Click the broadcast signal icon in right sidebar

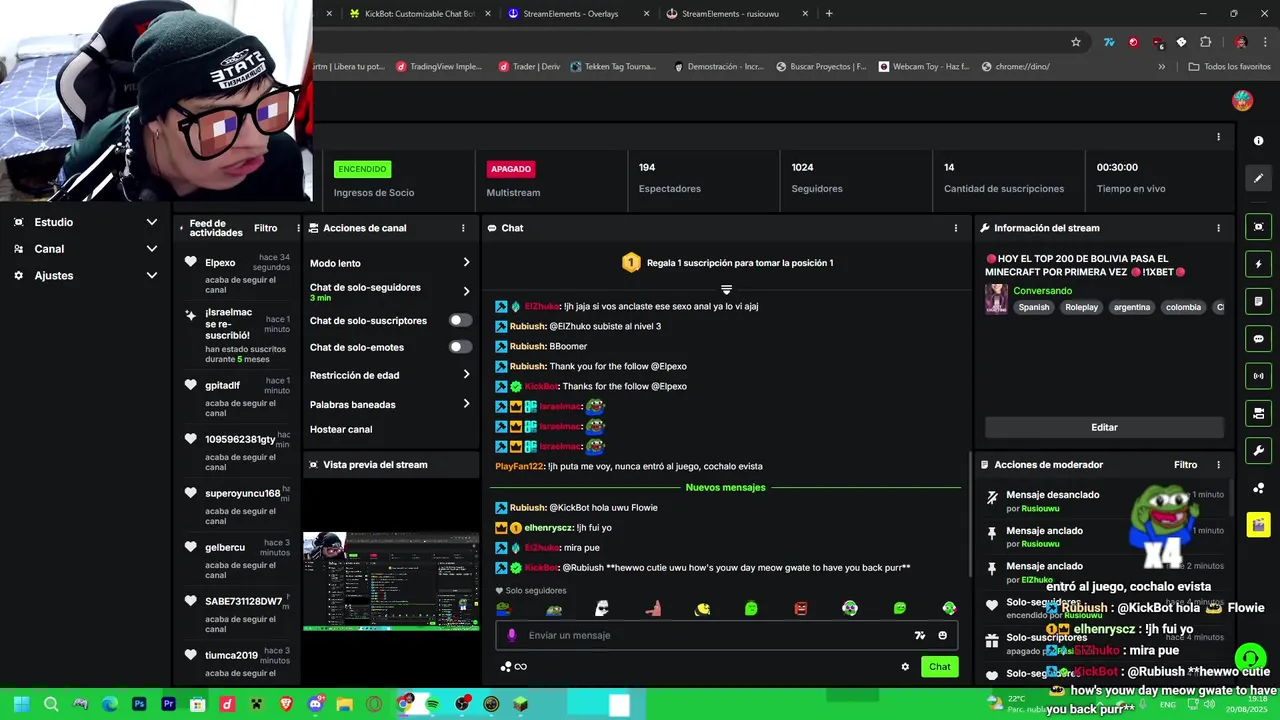click(1259, 376)
